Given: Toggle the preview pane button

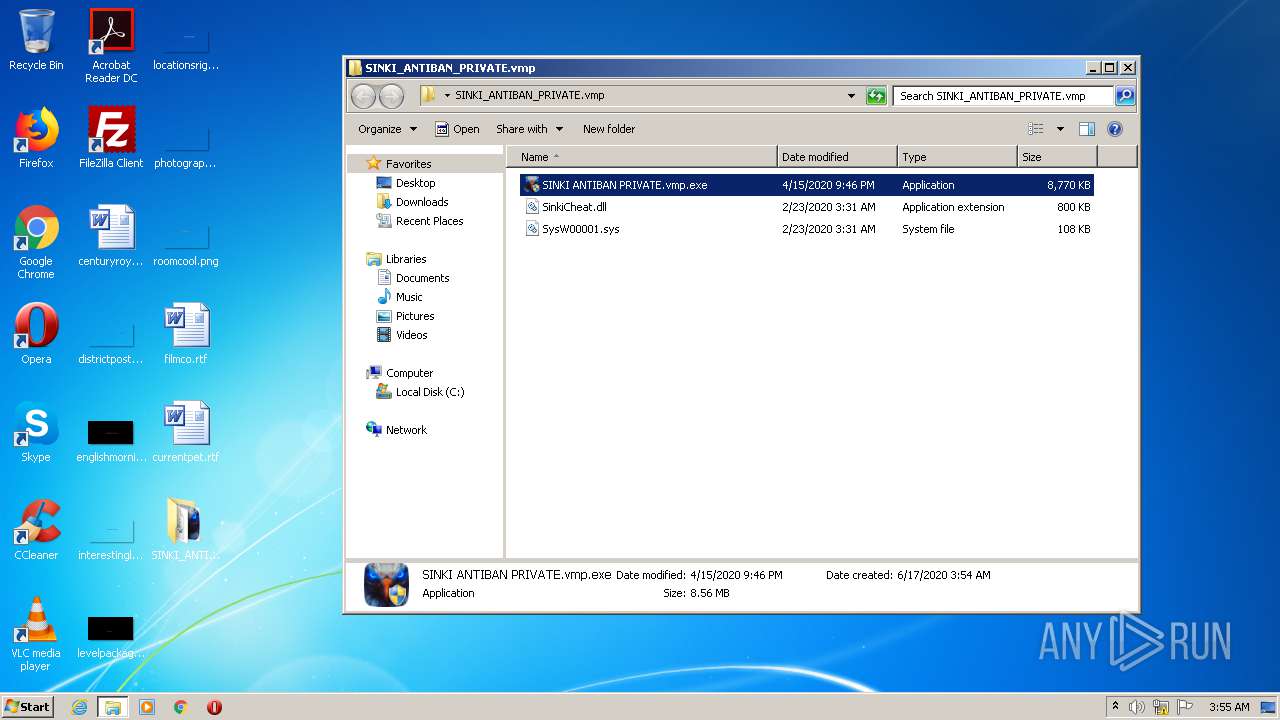Looking at the screenshot, I should [x=1087, y=129].
